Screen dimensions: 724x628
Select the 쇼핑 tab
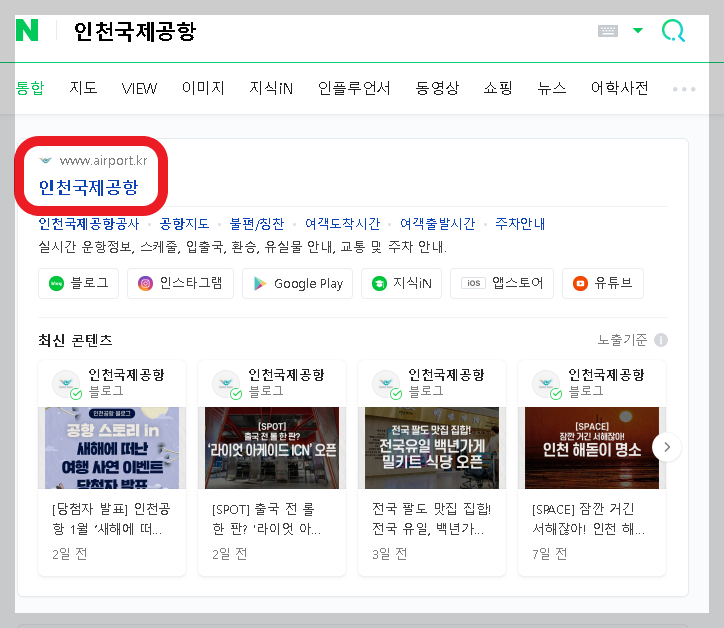pyautogui.click(x=498, y=88)
